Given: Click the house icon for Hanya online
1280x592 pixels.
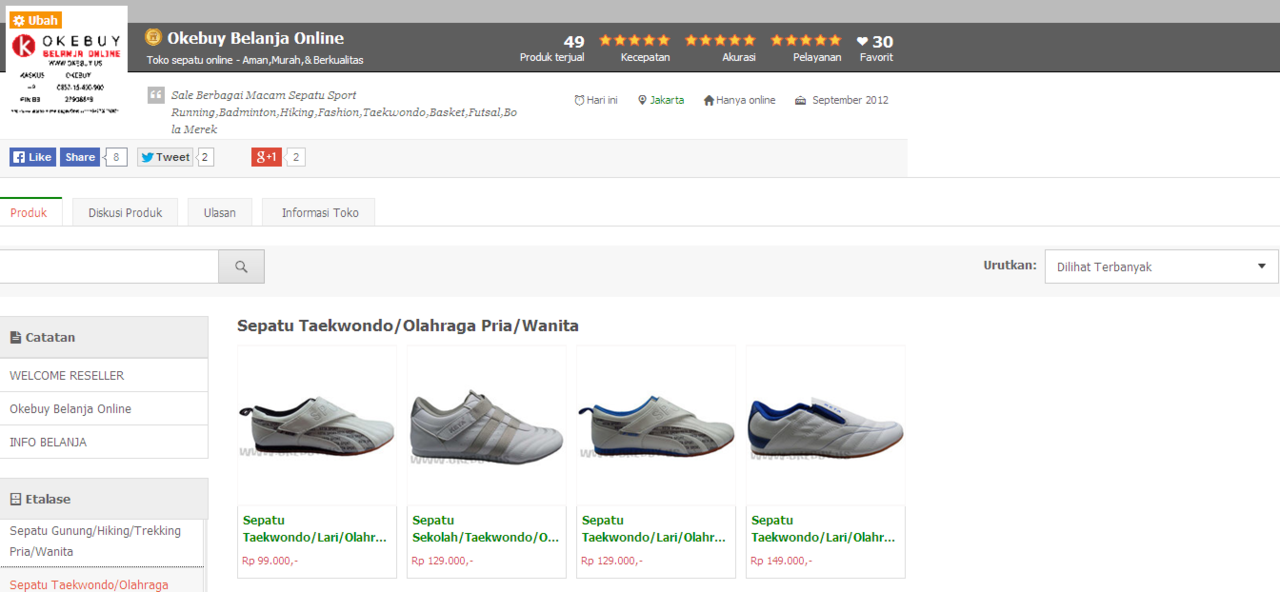Looking at the screenshot, I should [709, 100].
